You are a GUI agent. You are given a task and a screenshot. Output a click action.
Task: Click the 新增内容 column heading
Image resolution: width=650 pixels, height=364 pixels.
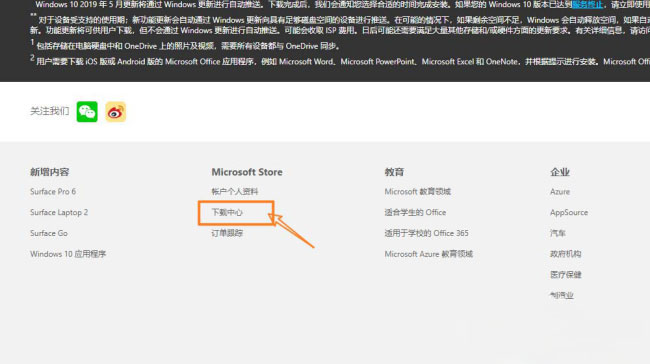pyautogui.click(x=49, y=172)
